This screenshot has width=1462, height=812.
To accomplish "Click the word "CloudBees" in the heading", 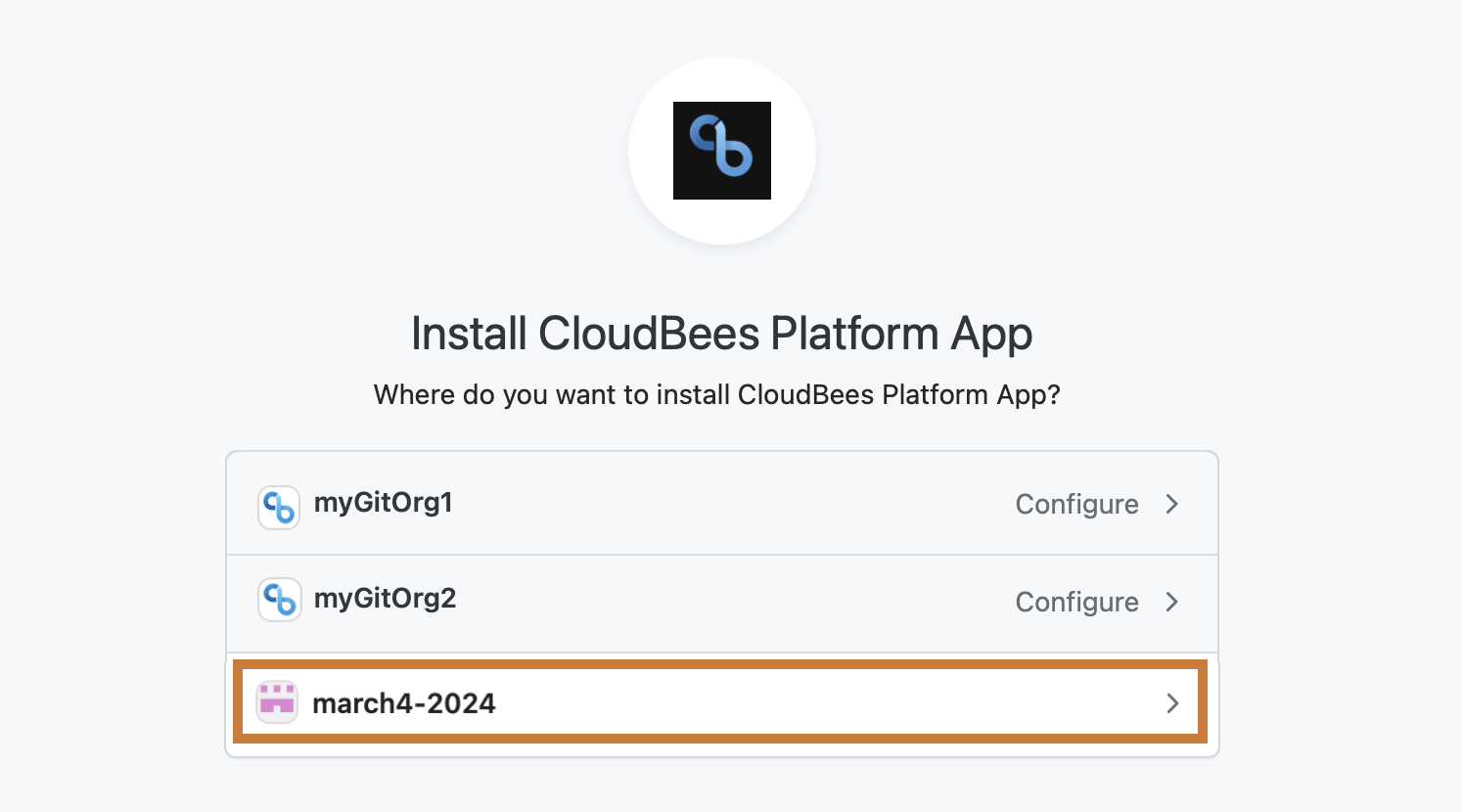I will [x=649, y=334].
